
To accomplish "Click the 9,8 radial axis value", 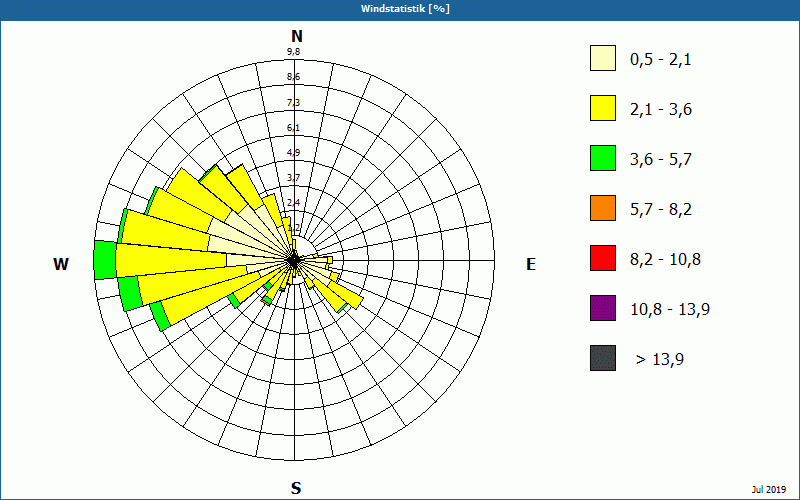I will (293, 52).
